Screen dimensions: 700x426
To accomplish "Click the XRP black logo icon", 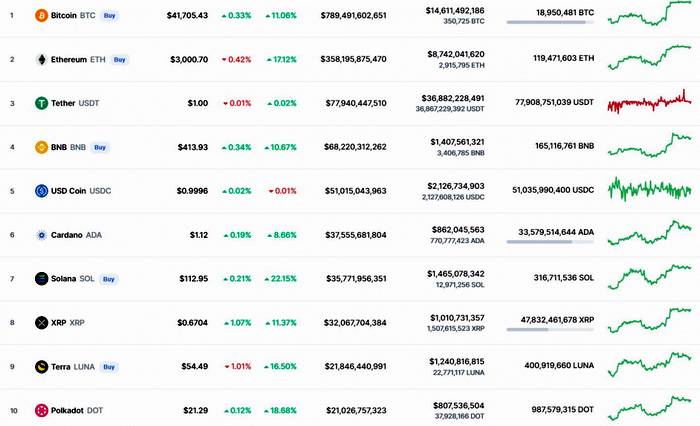I will point(41,323).
